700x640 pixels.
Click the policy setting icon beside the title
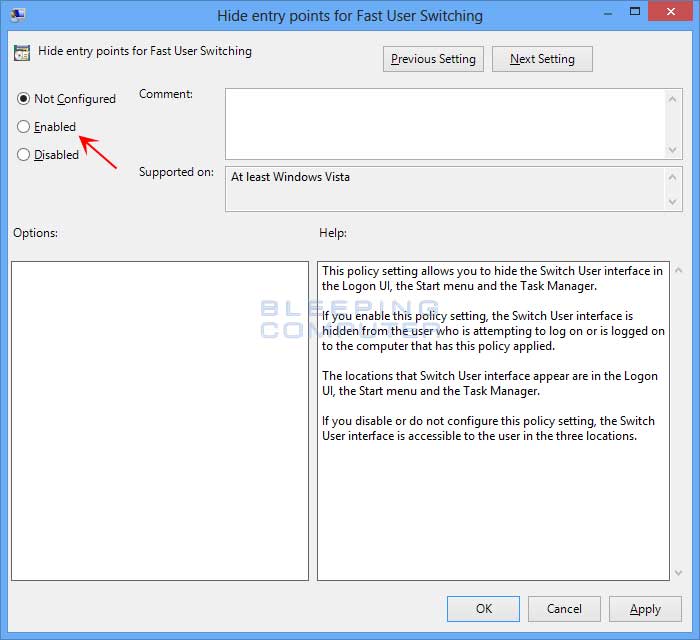tap(22, 53)
